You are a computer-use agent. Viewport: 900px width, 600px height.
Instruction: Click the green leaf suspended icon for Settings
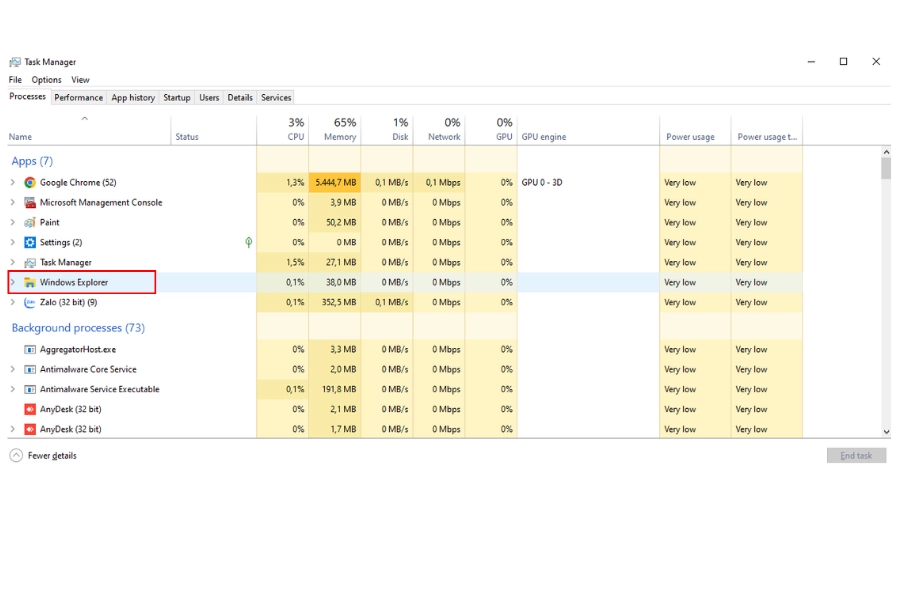pos(249,242)
